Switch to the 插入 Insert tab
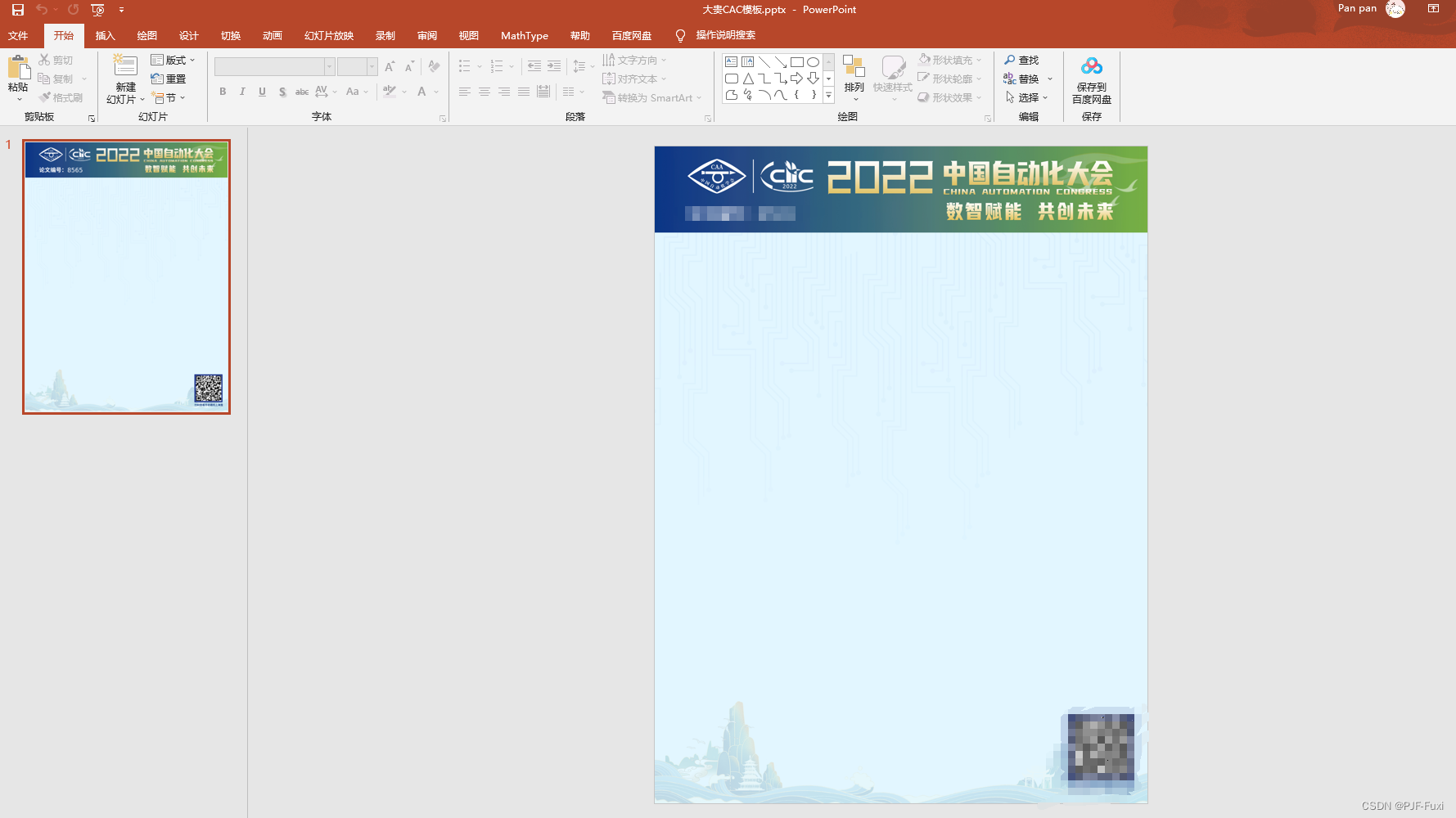This screenshot has width=1456, height=818. point(105,35)
